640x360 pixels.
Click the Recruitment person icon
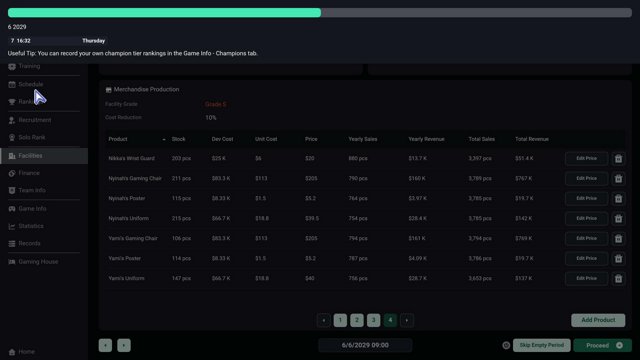[x=12, y=120]
